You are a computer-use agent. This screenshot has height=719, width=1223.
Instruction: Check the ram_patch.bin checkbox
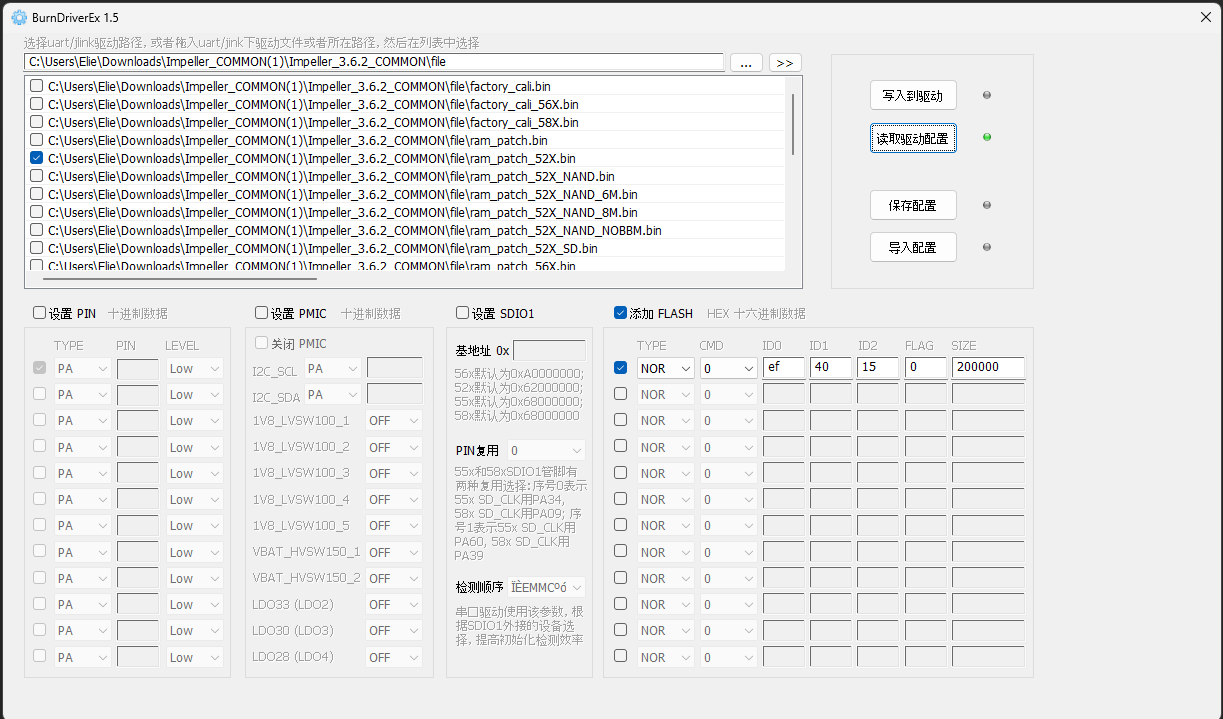tap(37, 140)
